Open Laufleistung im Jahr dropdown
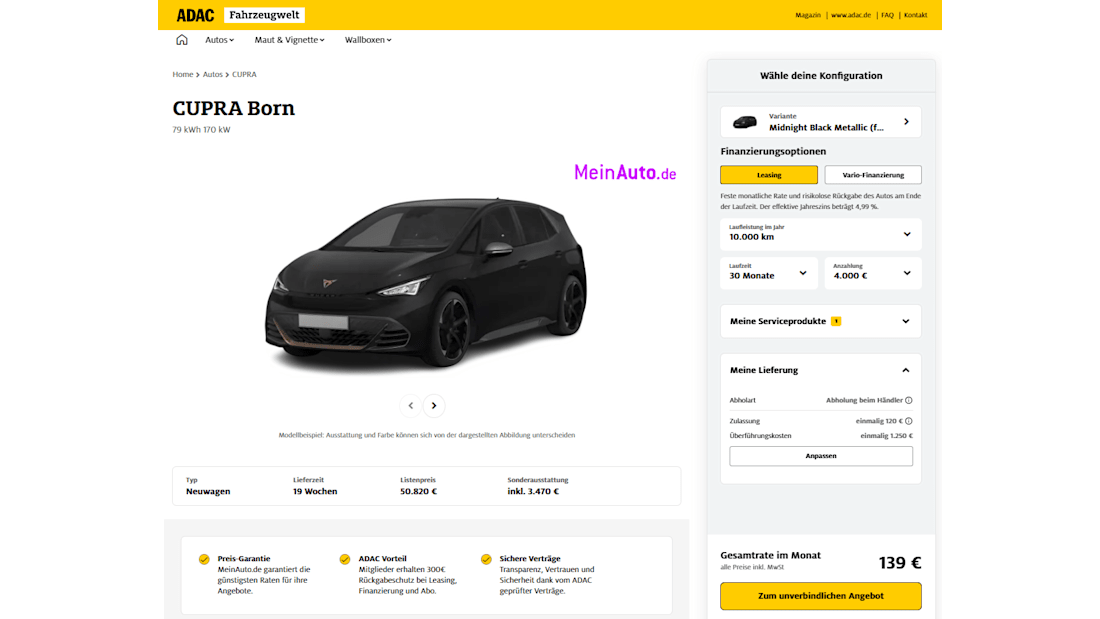 pyautogui.click(x=820, y=234)
